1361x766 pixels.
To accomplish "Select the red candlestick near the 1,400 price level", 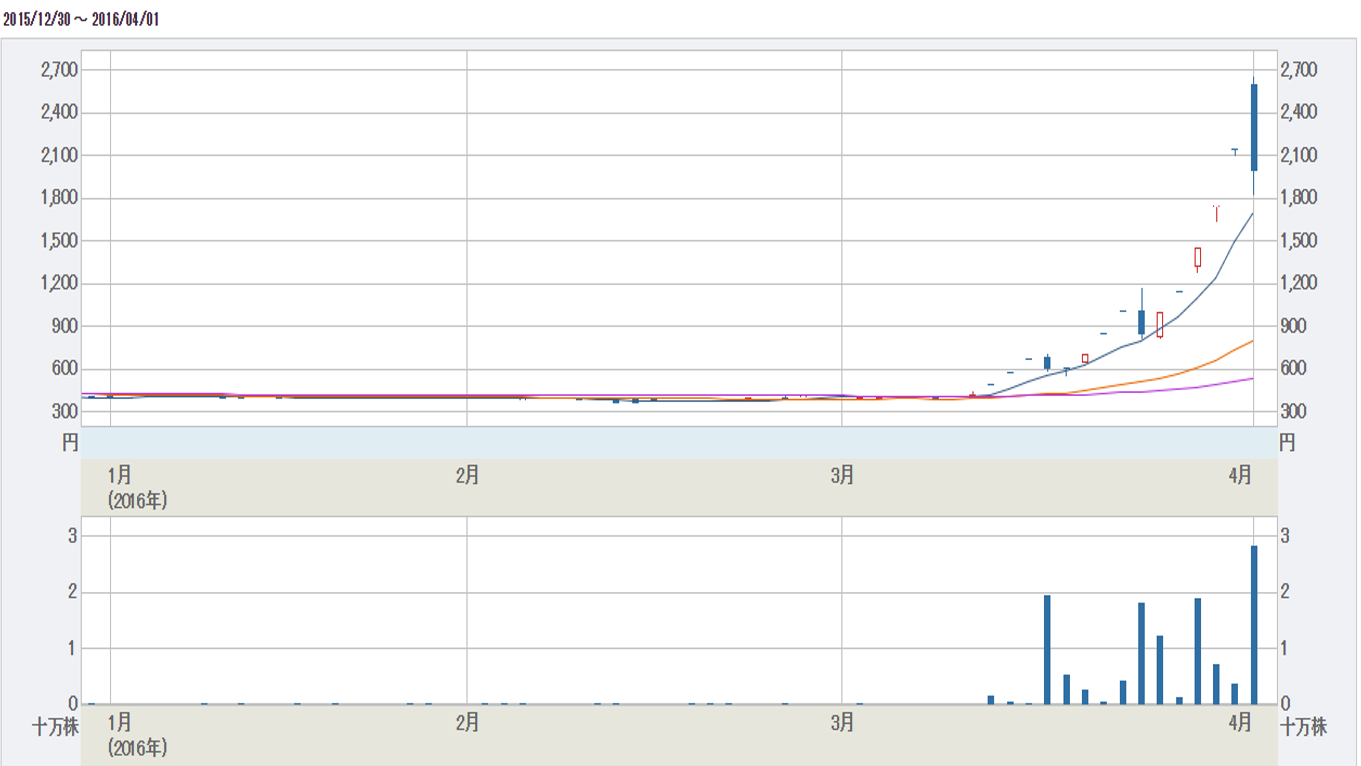I will click(x=1197, y=258).
